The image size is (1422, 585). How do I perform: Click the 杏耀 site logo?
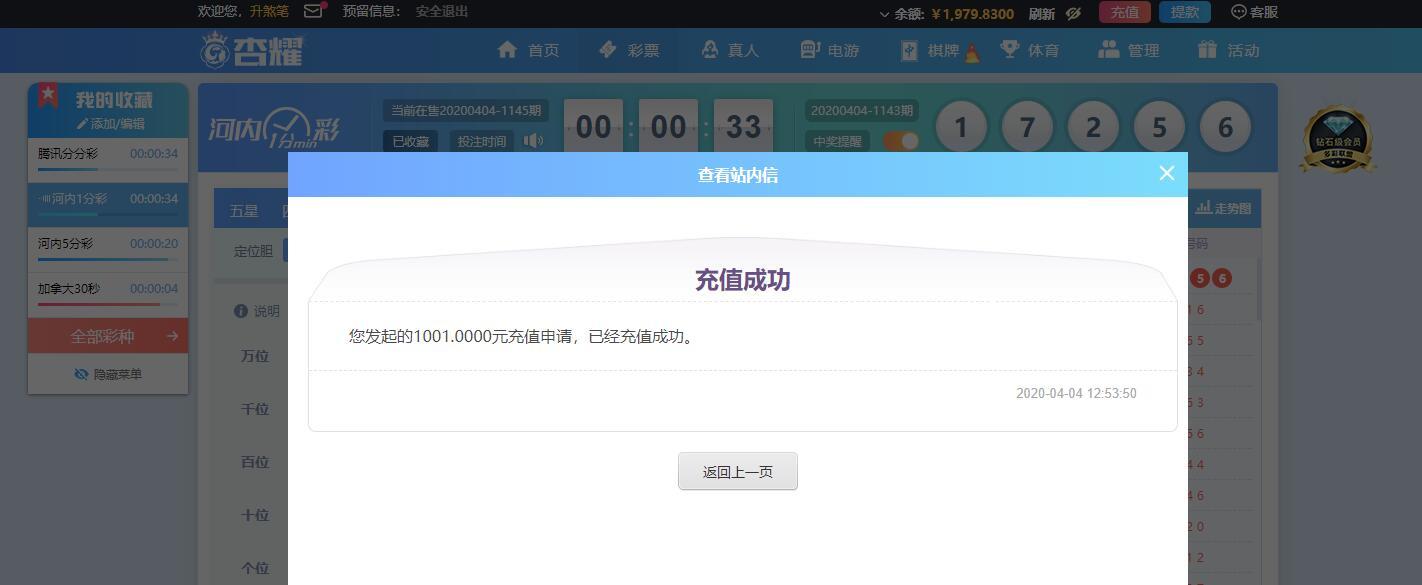(x=252, y=50)
